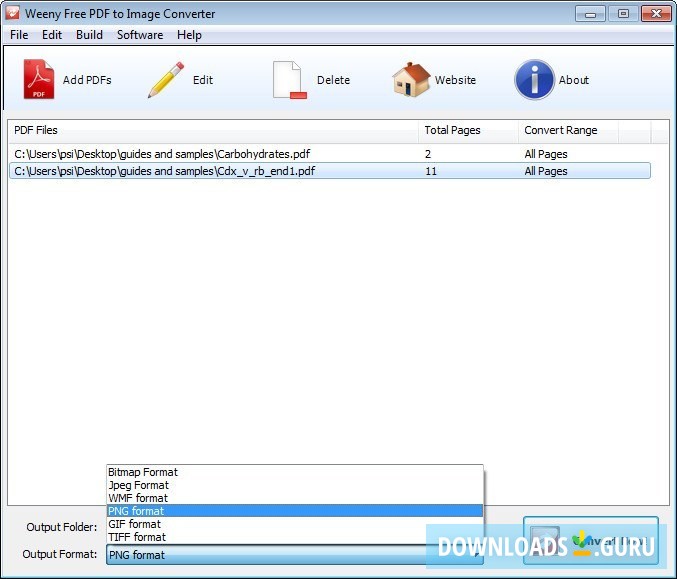
Task: Click the Convert Range column header
Action: coord(568,130)
